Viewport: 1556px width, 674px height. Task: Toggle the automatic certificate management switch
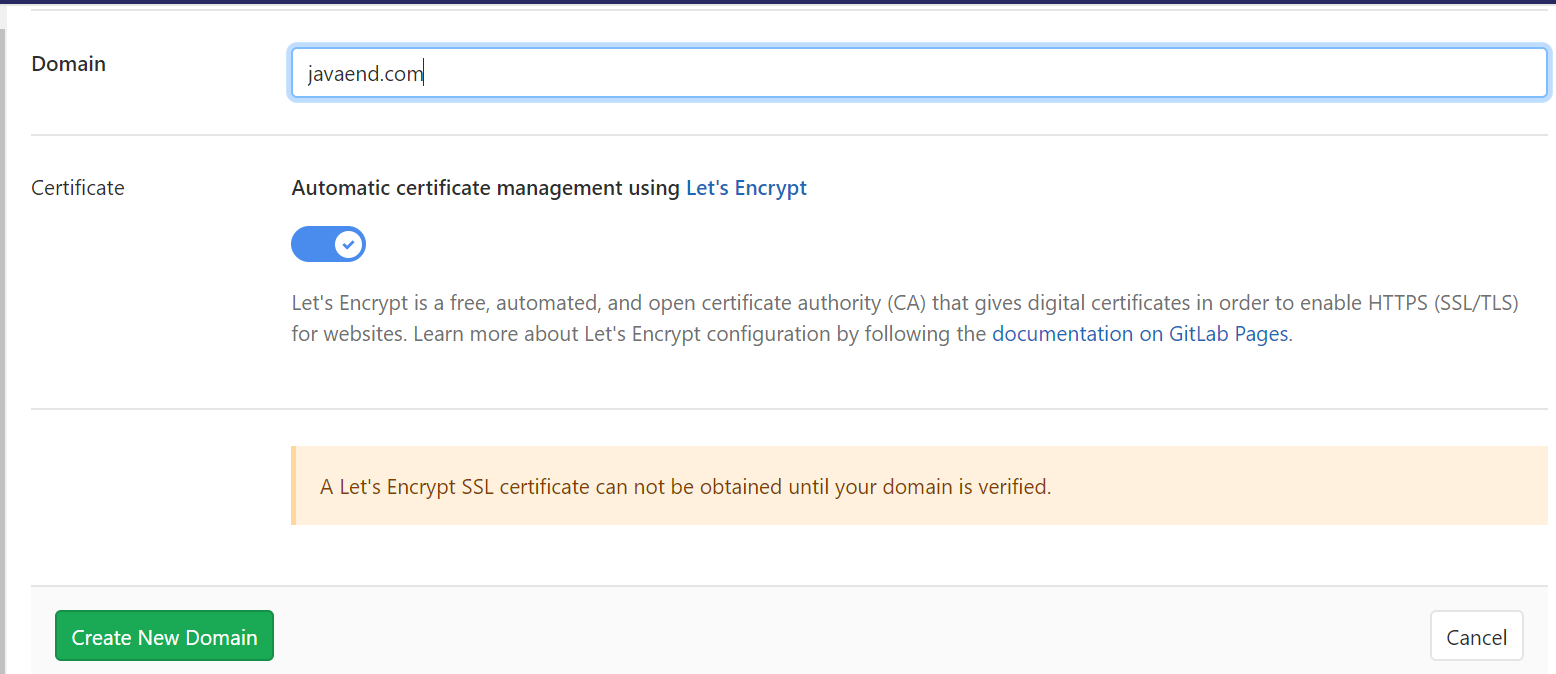(328, 244)
